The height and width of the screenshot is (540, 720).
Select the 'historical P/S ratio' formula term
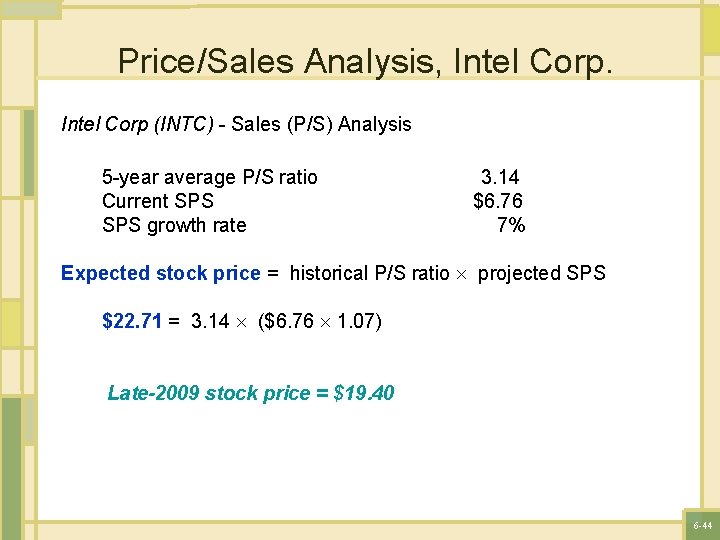369,273
